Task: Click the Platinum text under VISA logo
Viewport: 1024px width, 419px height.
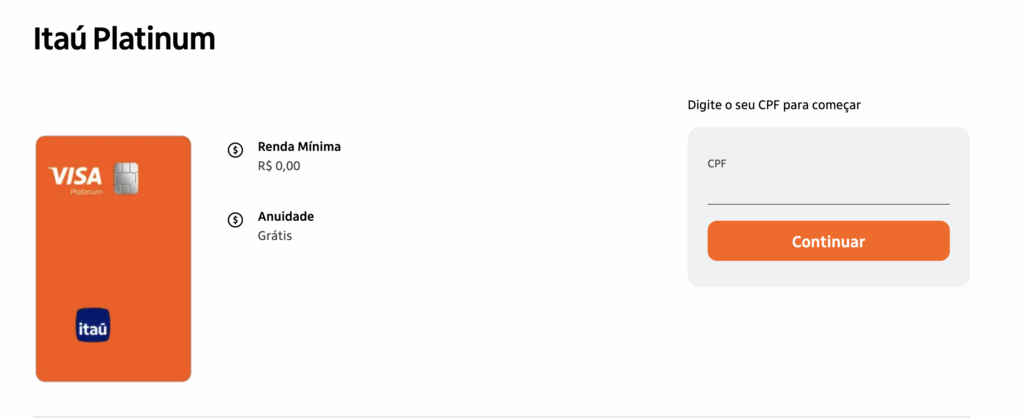Action: [x=86, y=191]
